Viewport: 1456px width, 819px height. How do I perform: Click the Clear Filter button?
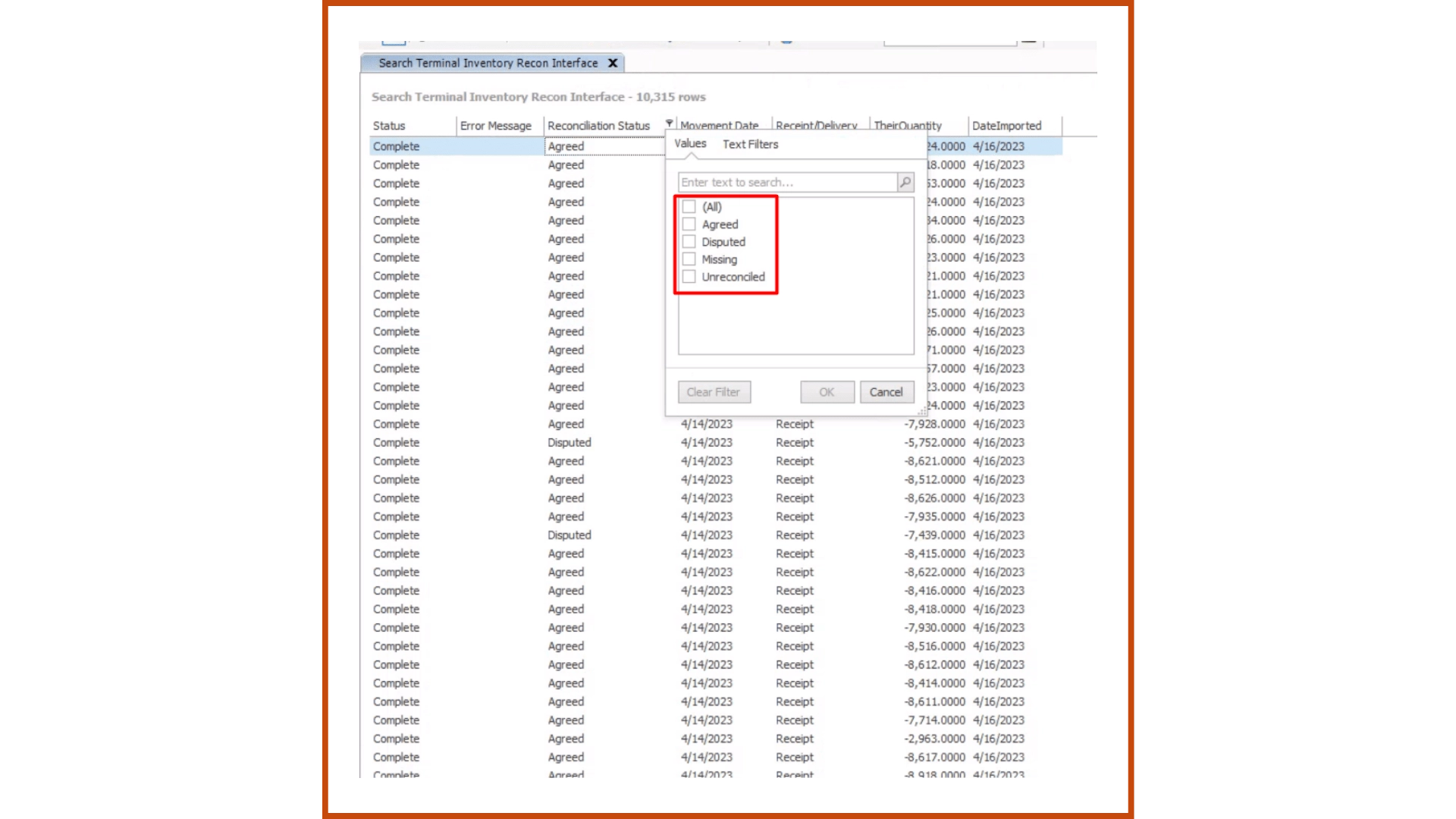tap(714, 392)
